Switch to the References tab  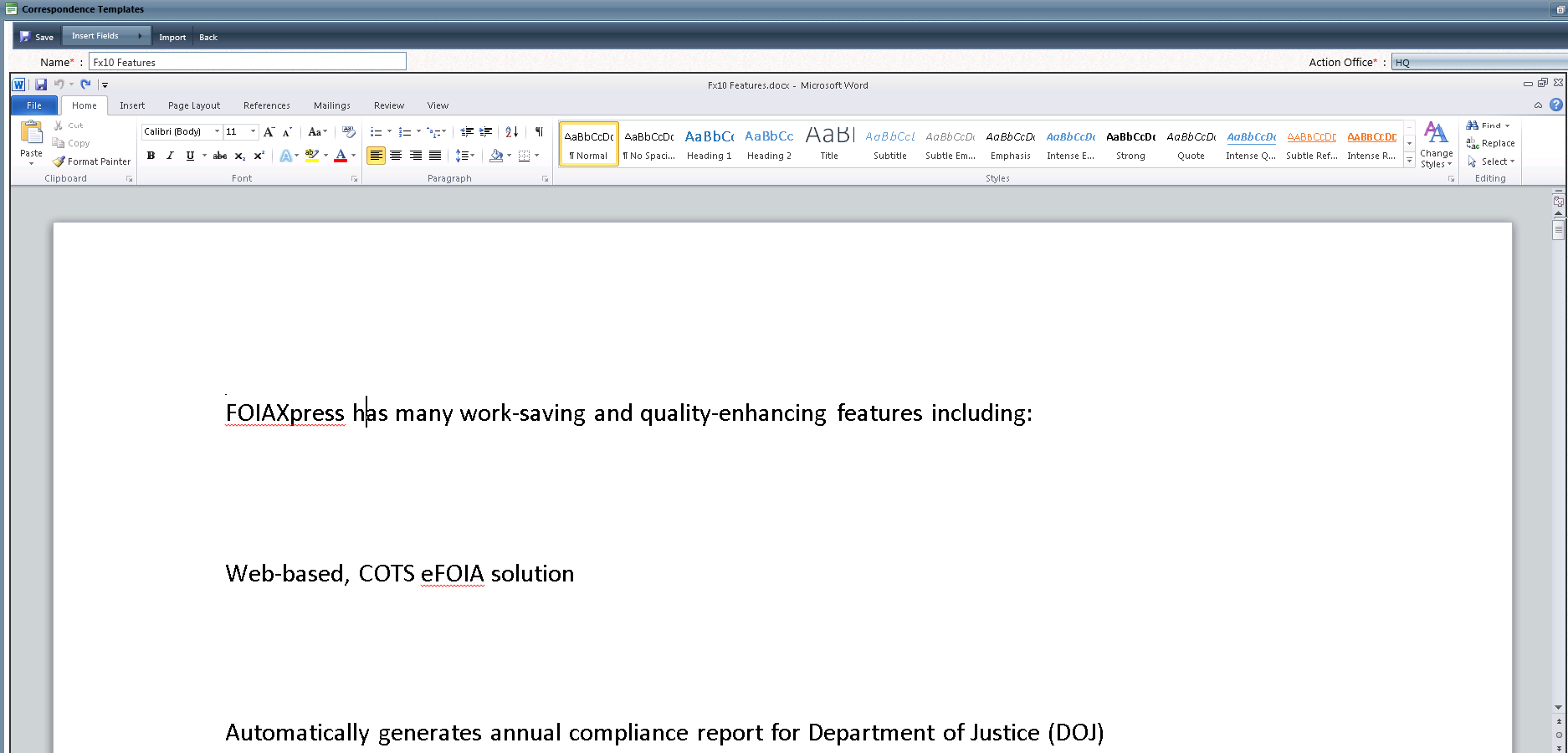coord(267,105)
